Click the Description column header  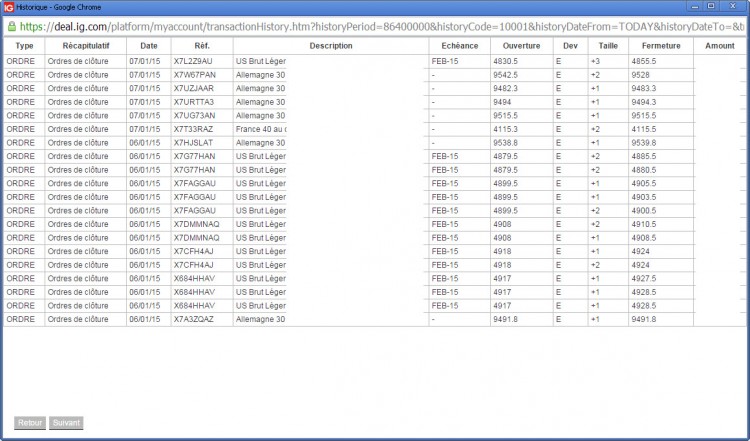coord(331,46)
